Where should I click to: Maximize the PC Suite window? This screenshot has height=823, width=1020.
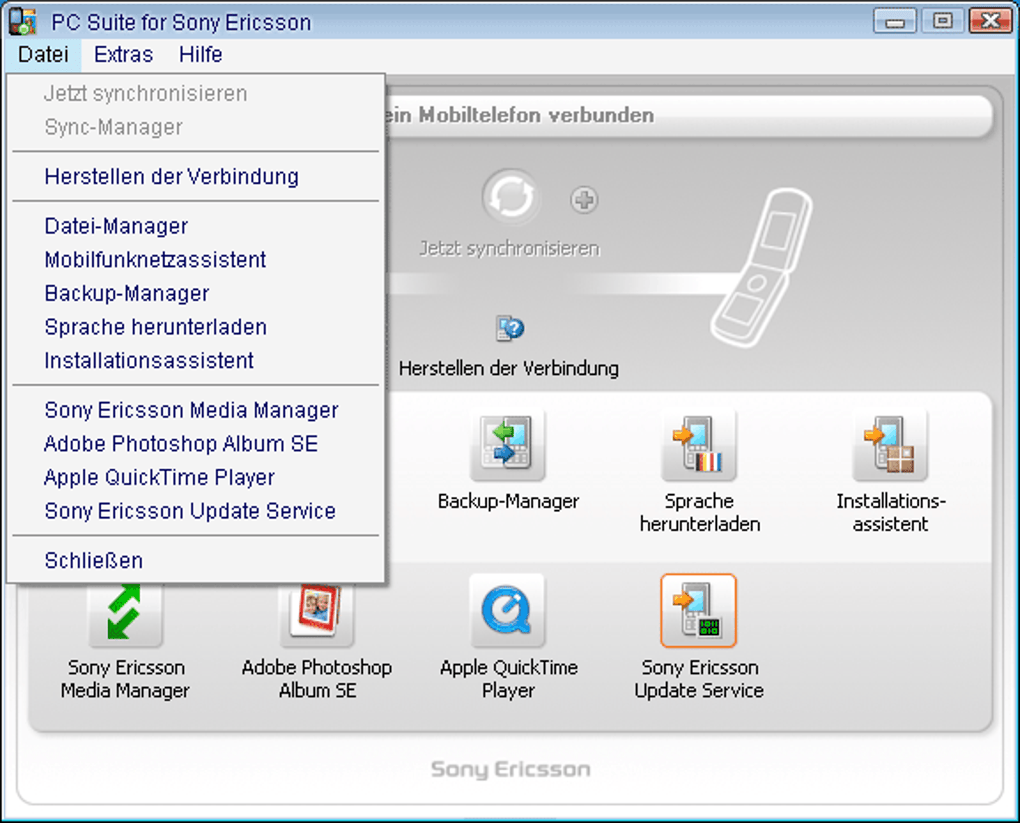942,21
